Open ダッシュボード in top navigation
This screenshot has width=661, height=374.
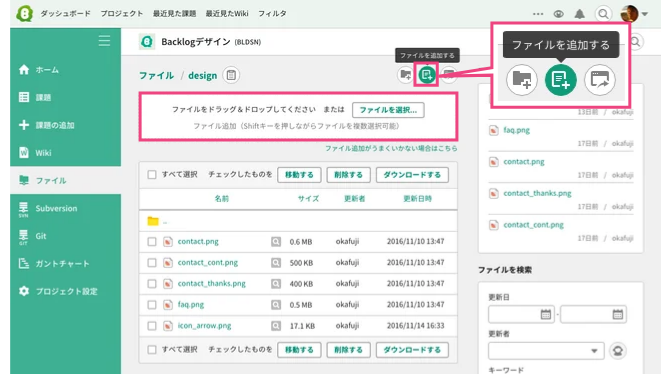pos(65,13)
